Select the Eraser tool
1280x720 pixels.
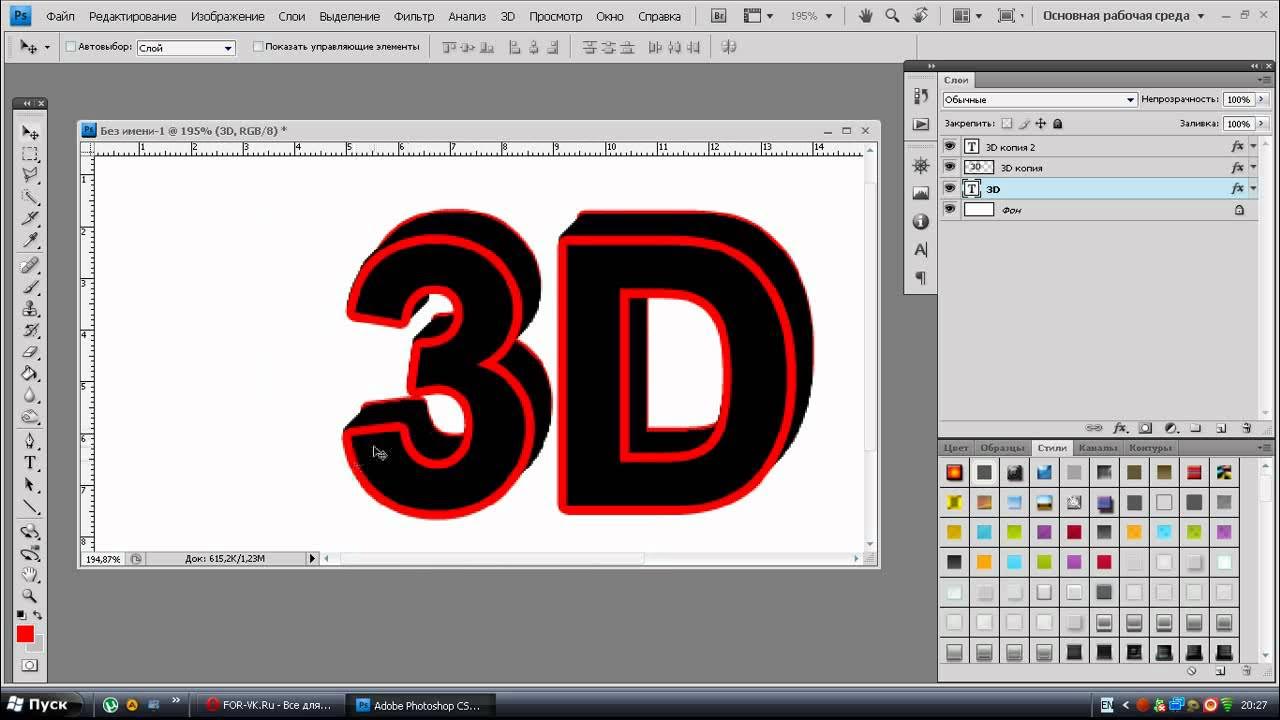(x=30, y=352)
